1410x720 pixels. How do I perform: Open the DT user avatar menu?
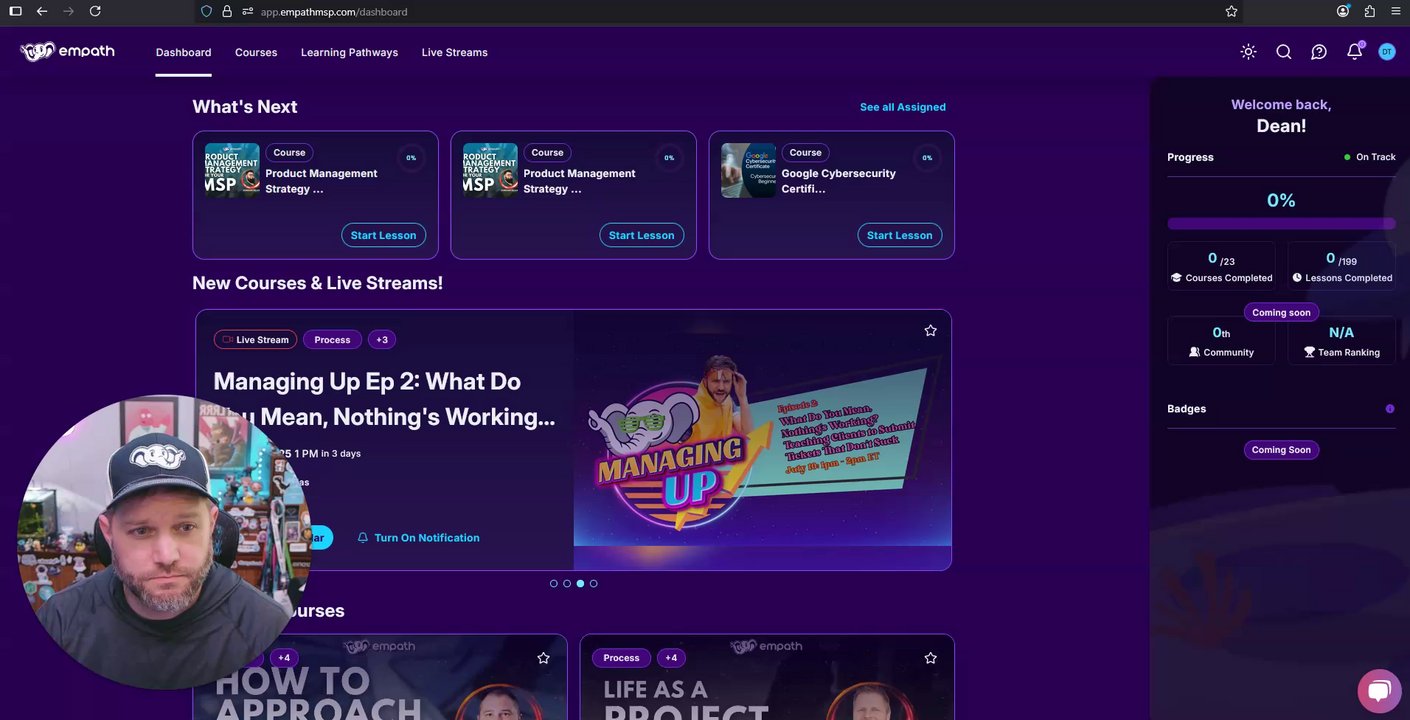coord(1387,52)
